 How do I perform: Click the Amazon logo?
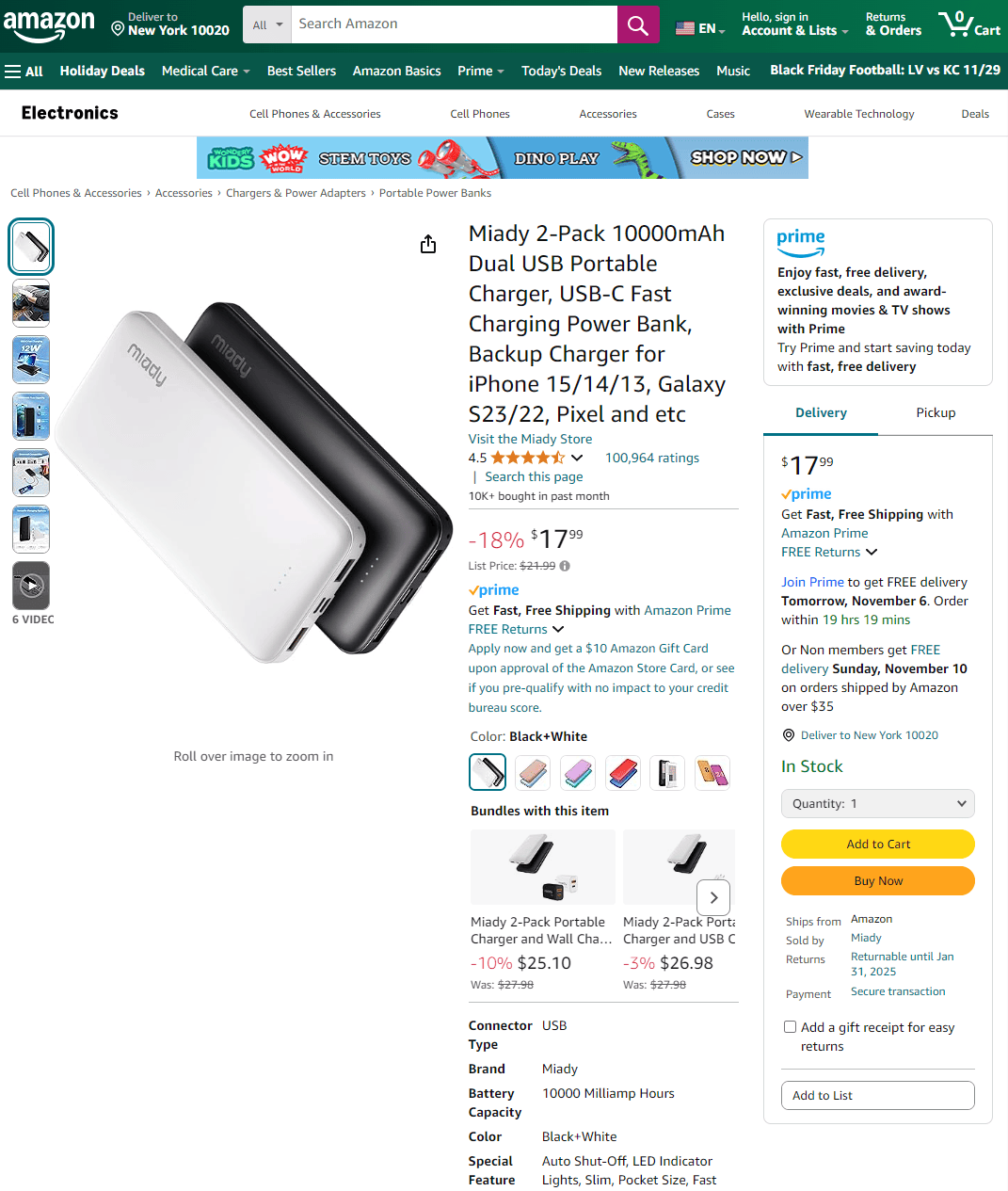pos(49,24)
